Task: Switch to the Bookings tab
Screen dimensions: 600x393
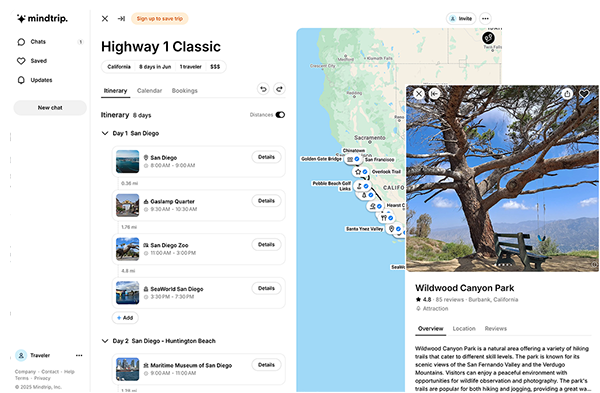Action: (x=184, y=91)
